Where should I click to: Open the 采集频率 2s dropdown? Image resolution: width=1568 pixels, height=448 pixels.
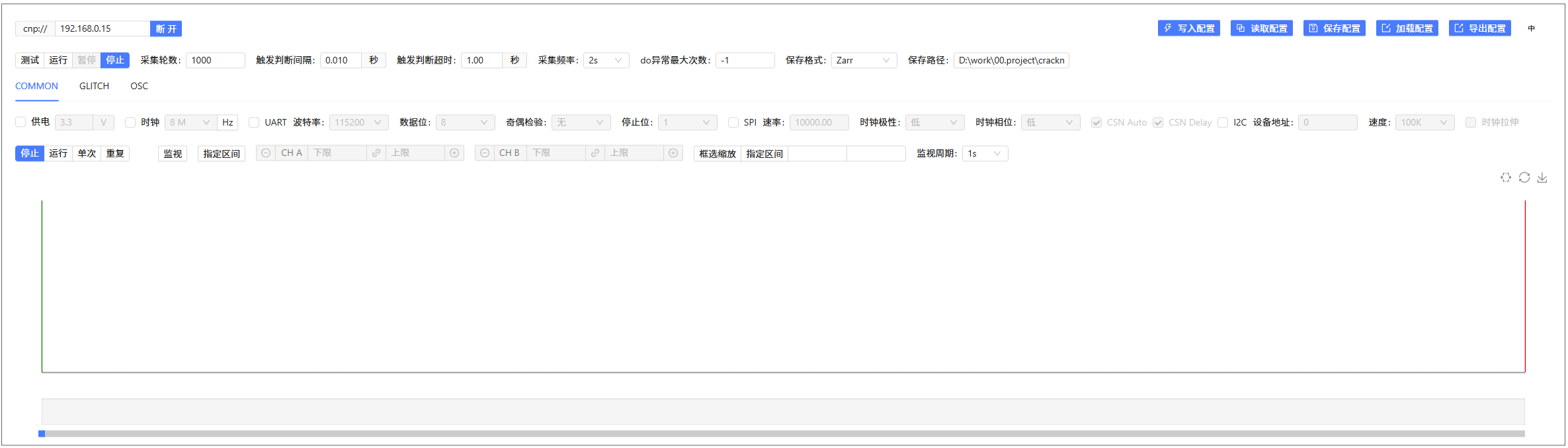606,60
